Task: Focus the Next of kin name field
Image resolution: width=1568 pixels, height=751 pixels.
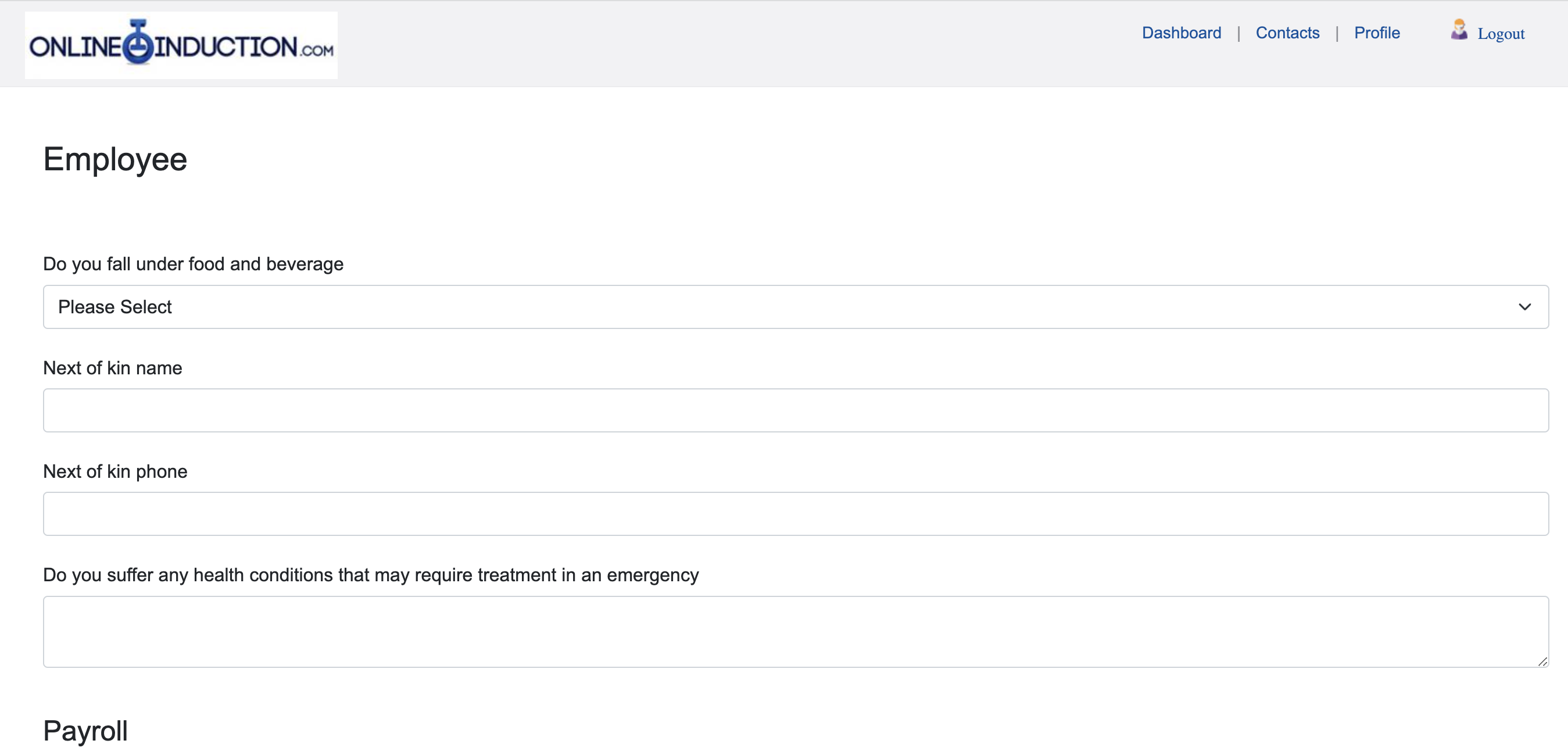Action: 796,410
